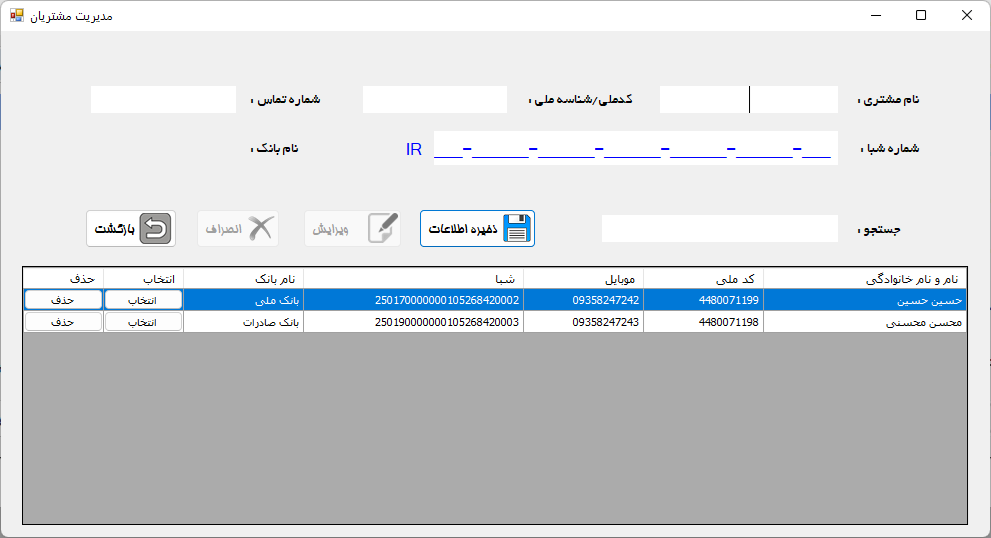Image resolution: width=991 pixels, height=538 pixels.
Task: Click انتخاب button in حسین حسین row
Action: tap(143, 300)
